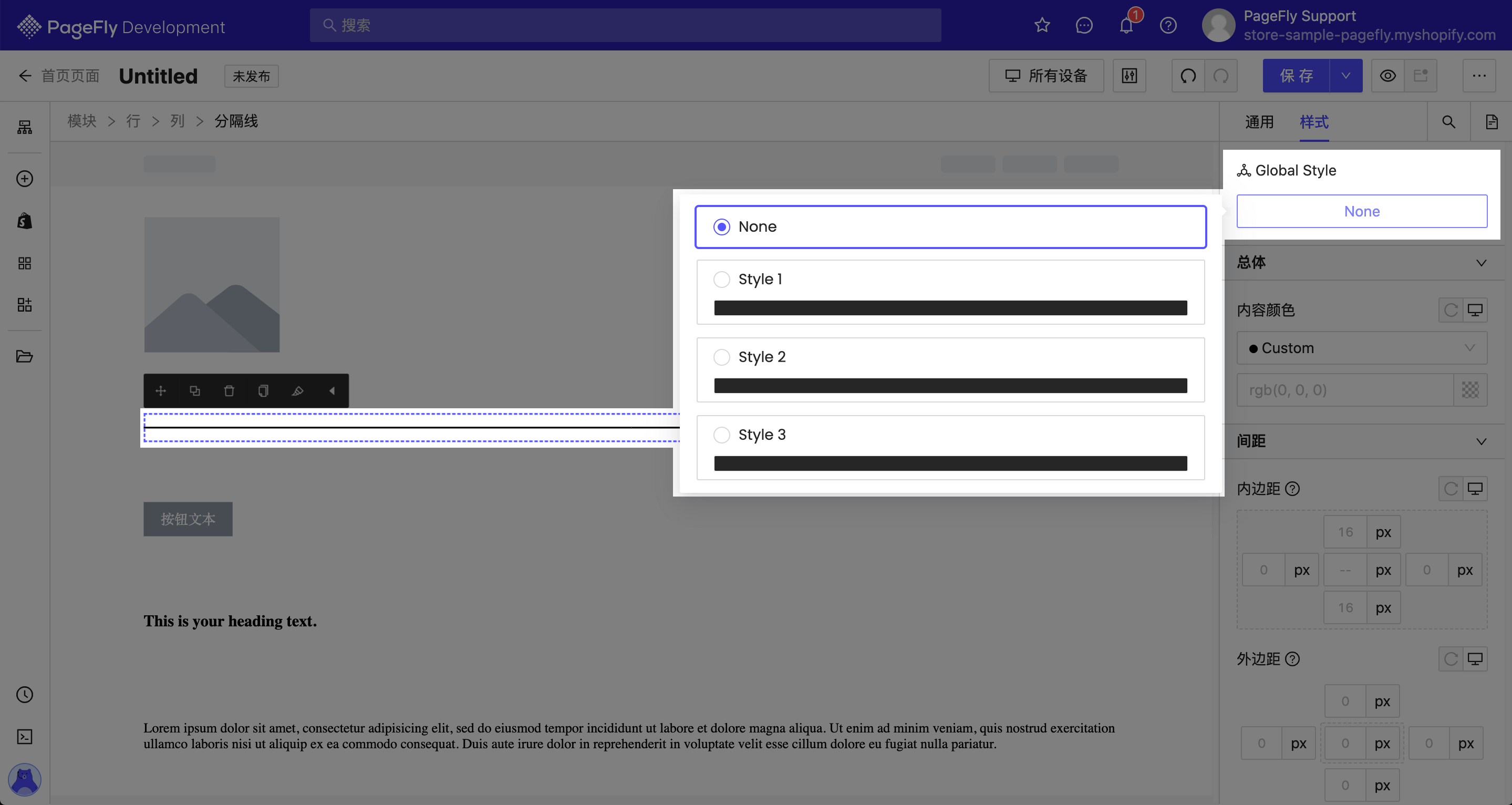Toggle device icon beside 外边距
The image size is (1512, 805).
1475,659
